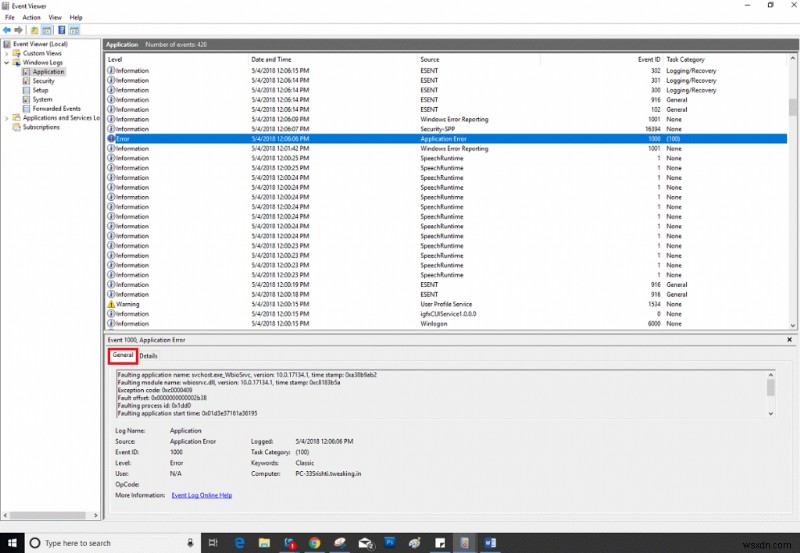
Task: Click the blue Help toolbar icon
Action: coord(61,30)
